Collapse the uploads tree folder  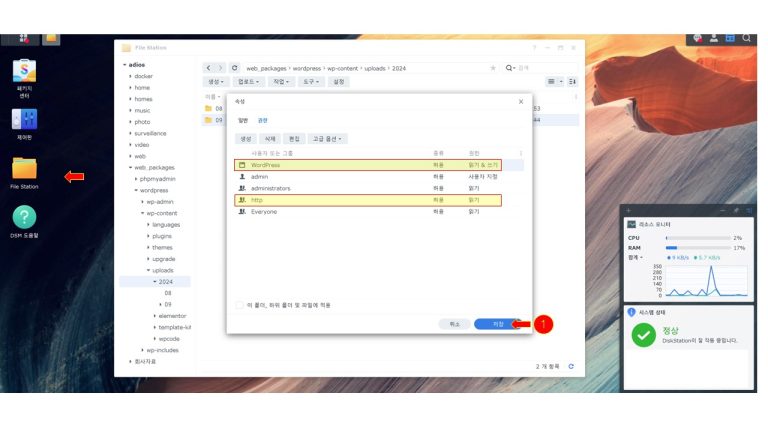click(x=148, y=270)
